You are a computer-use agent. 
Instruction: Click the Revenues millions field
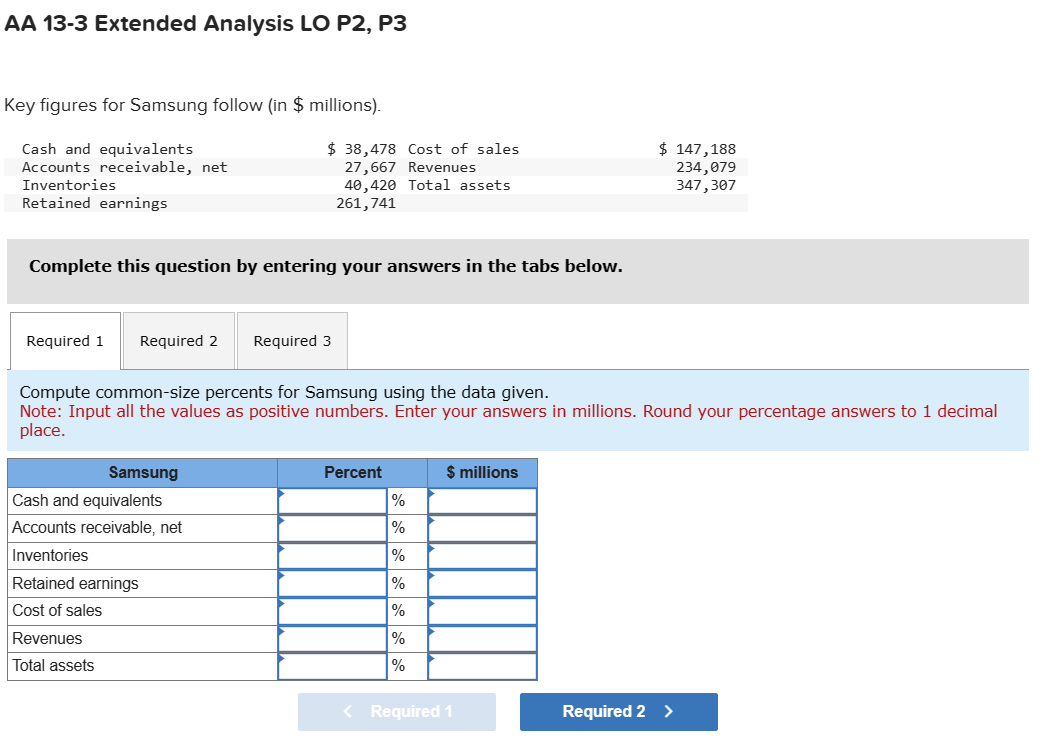[482, 638]
